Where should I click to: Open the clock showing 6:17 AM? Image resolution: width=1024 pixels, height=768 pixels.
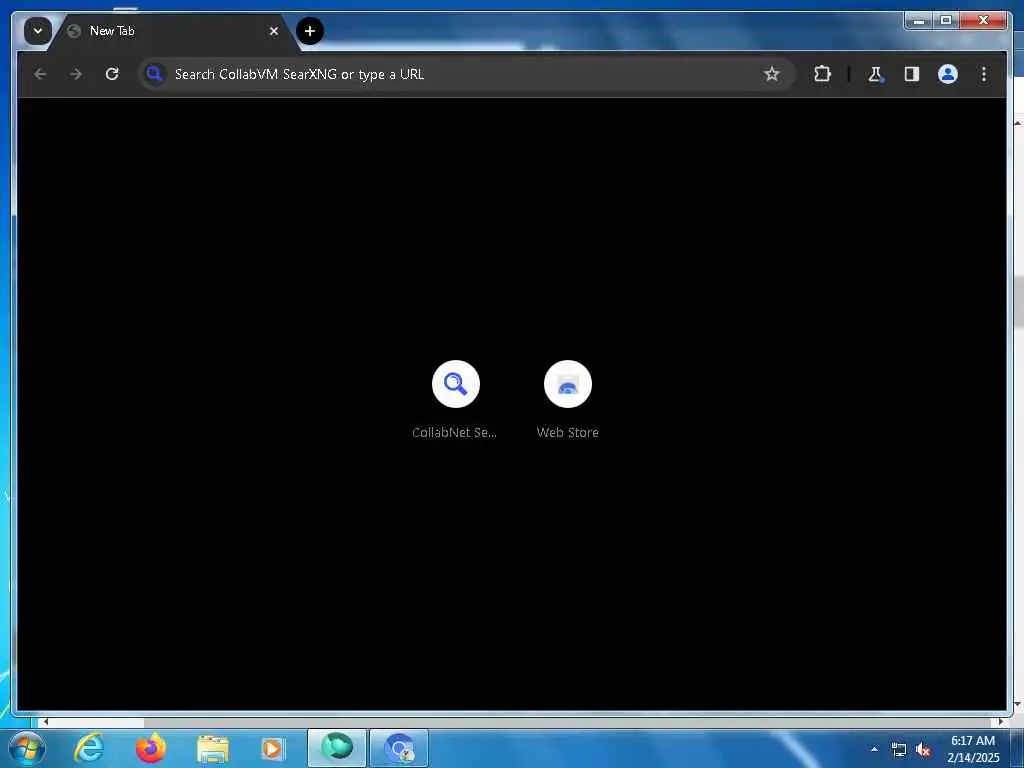973,749
